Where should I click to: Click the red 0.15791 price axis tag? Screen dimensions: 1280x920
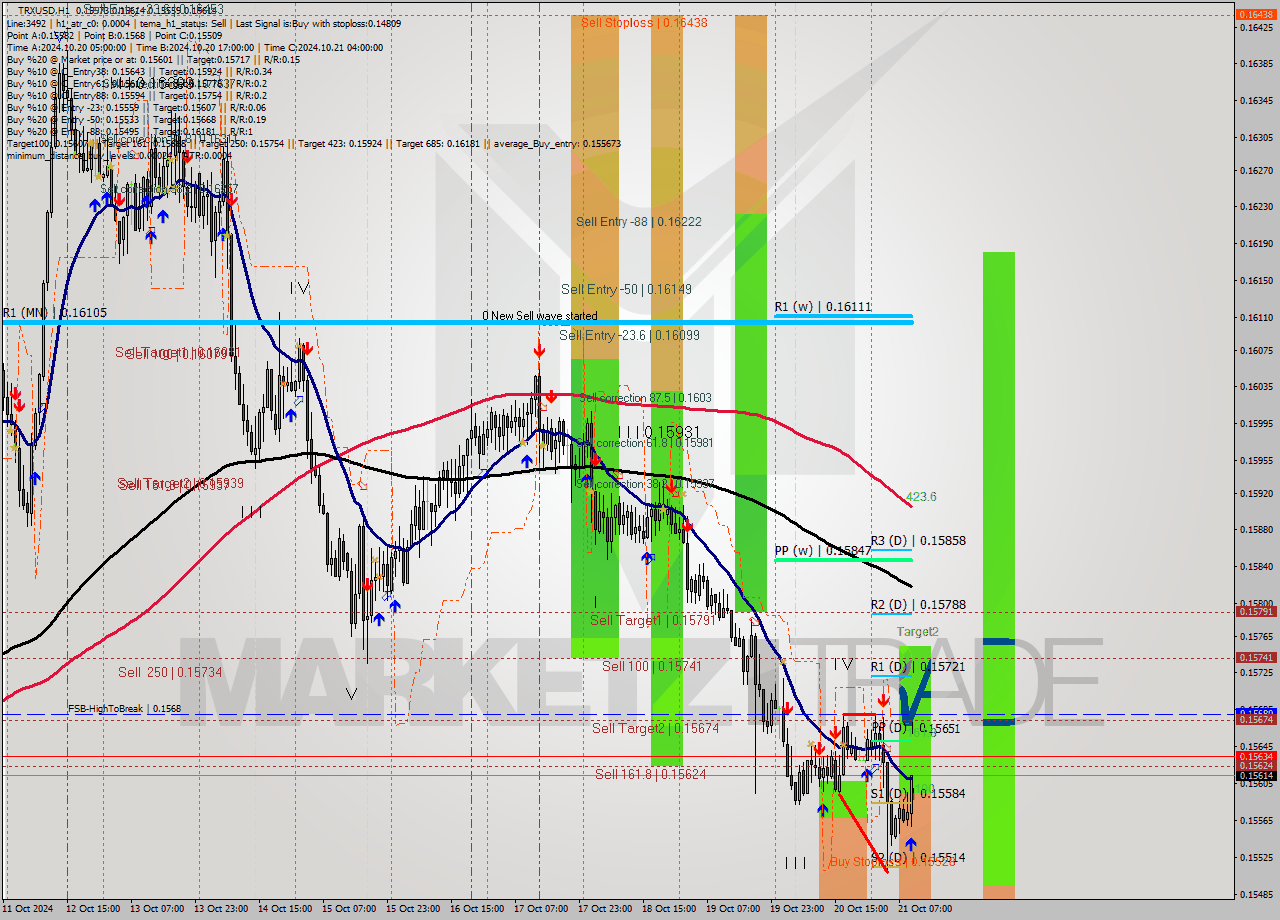[1255, 611]
